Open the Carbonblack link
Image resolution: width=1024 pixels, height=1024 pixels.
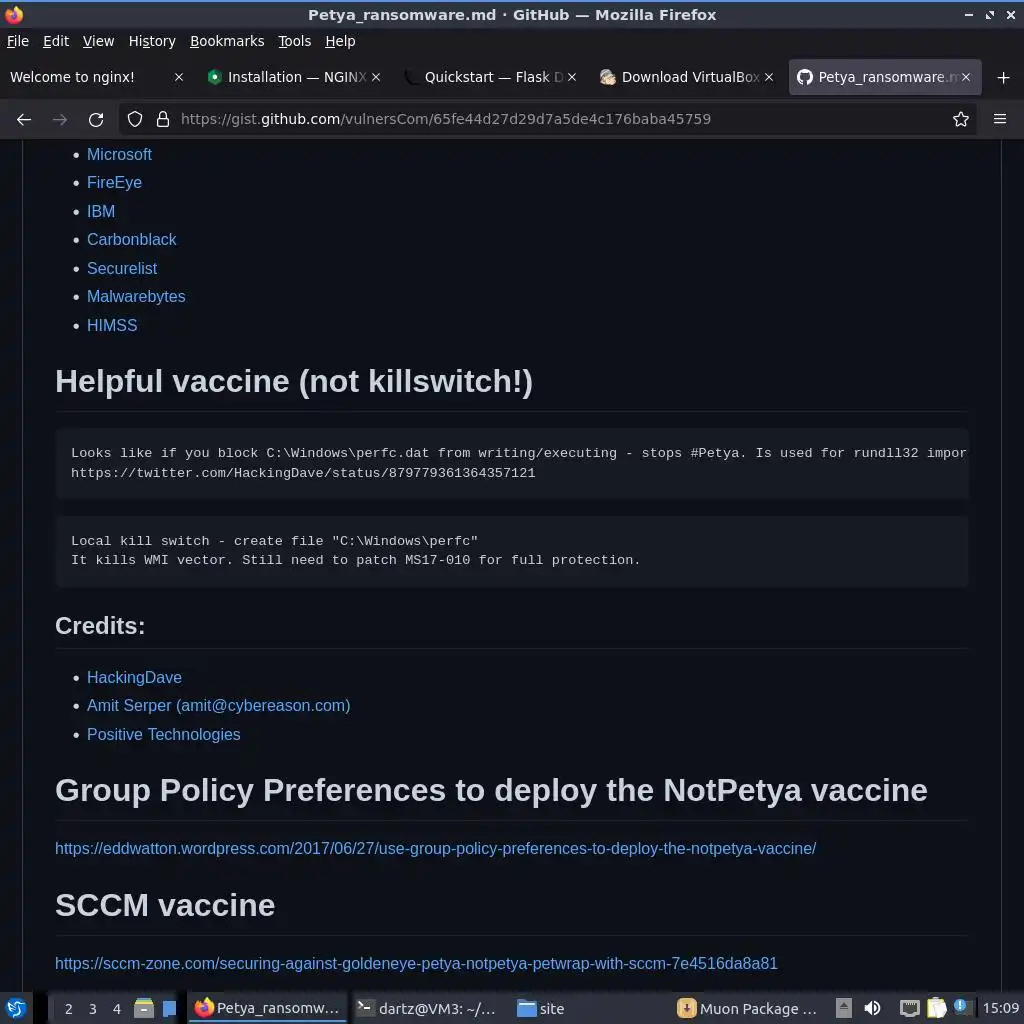pos(131,239)
